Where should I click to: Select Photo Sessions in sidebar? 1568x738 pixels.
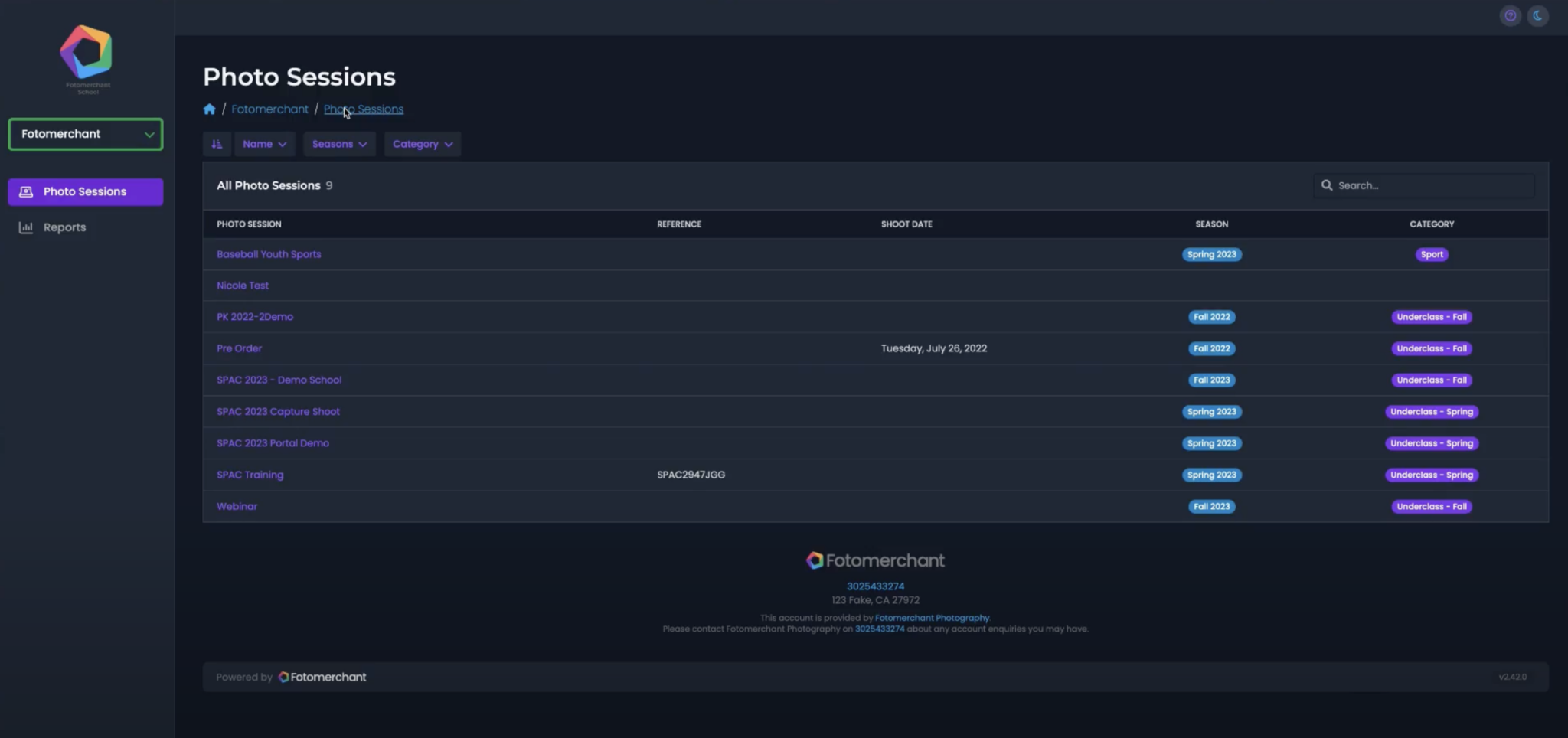[86, 191]
